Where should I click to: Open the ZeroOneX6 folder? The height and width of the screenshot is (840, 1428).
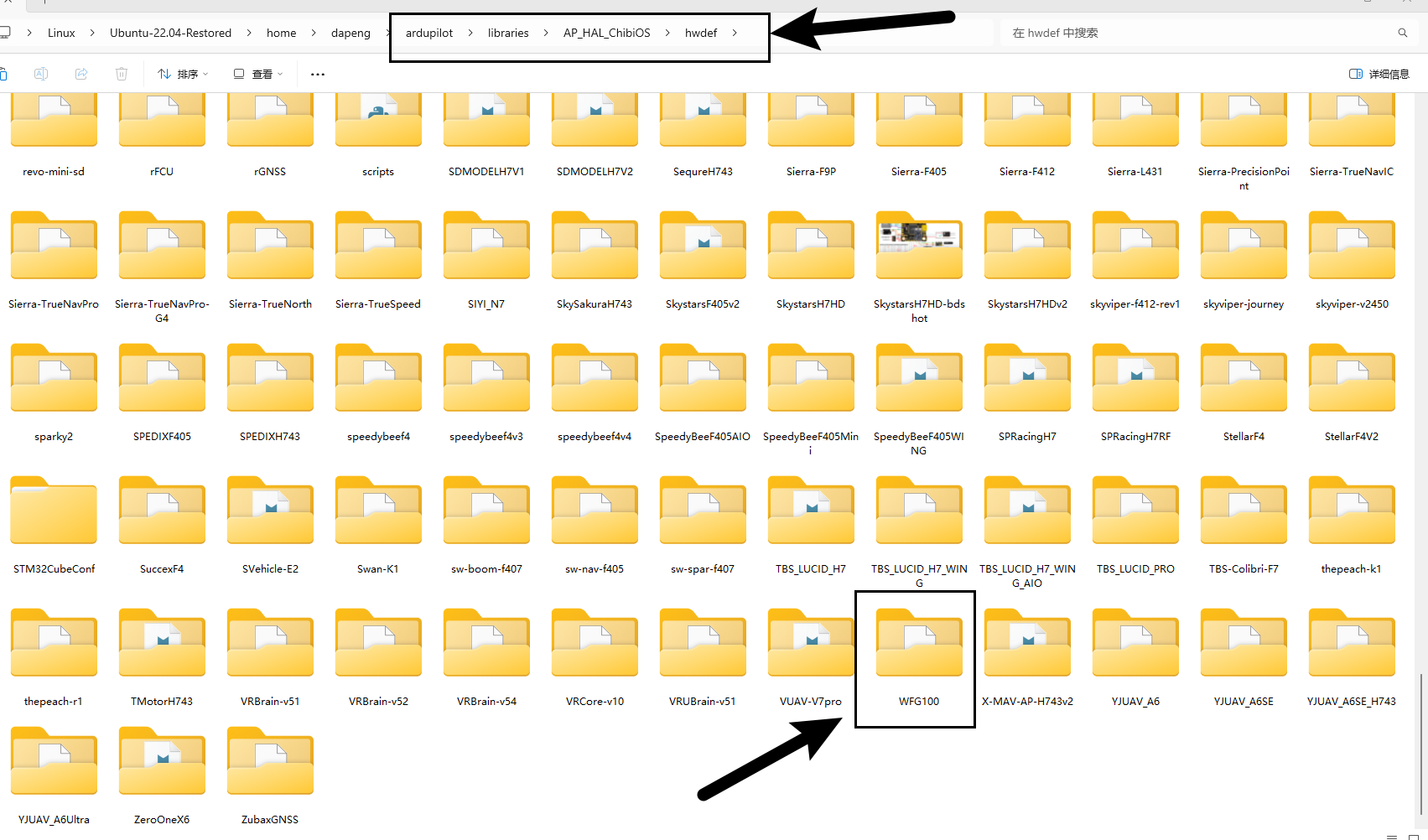point(162,763)
